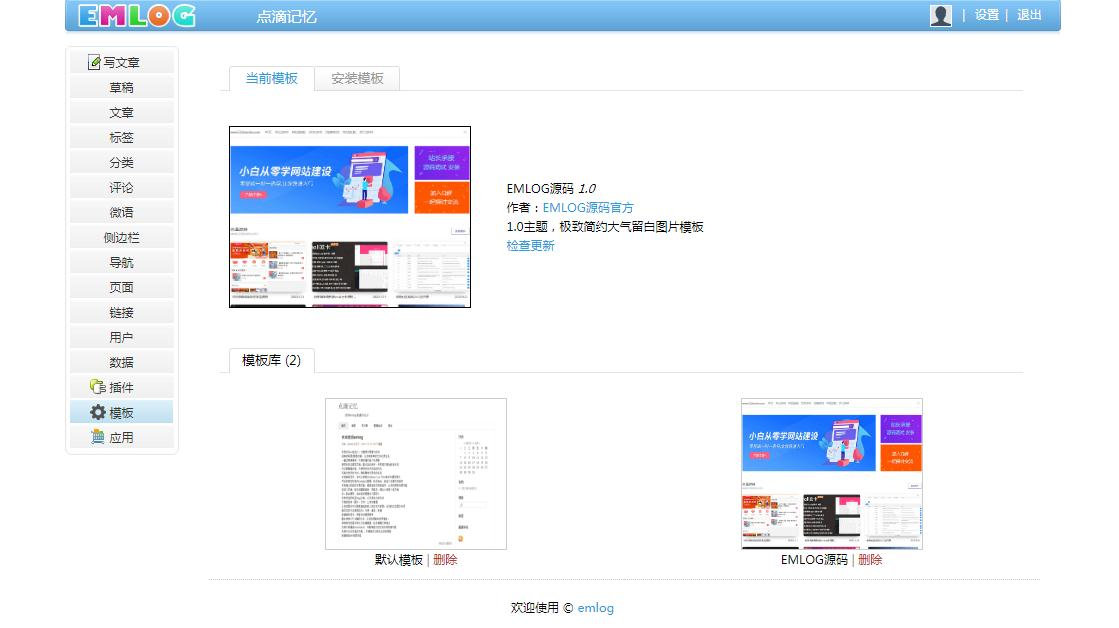Open 评论 in sidebar
1119x628 pixels.
point(121,187)
